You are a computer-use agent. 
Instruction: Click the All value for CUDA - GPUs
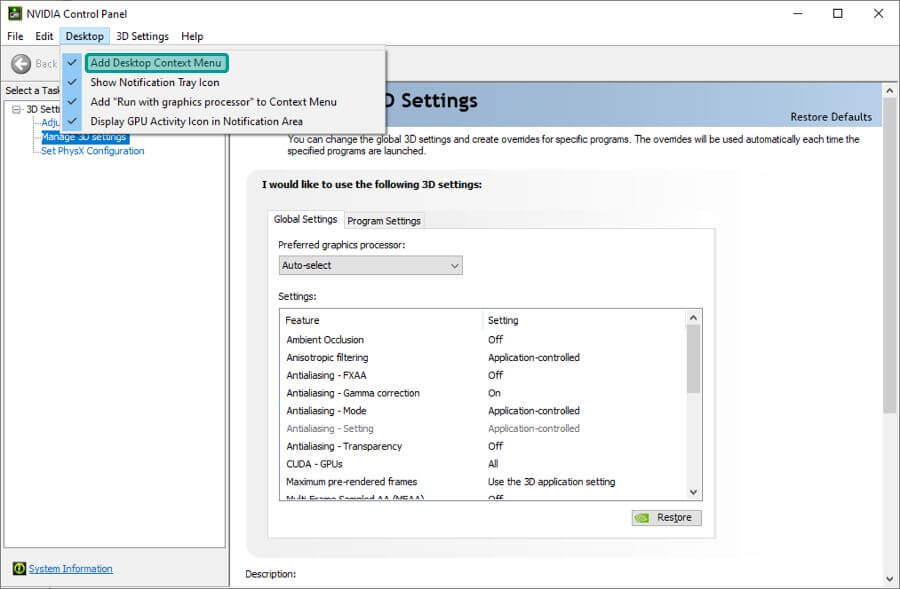tap(493, 464)
